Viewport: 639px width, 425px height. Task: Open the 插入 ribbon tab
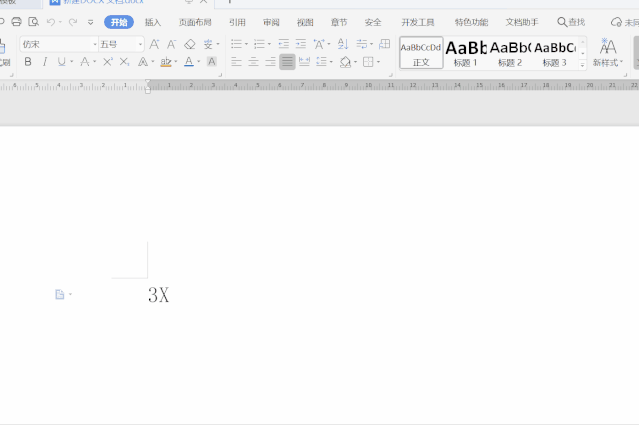point(153,22)
